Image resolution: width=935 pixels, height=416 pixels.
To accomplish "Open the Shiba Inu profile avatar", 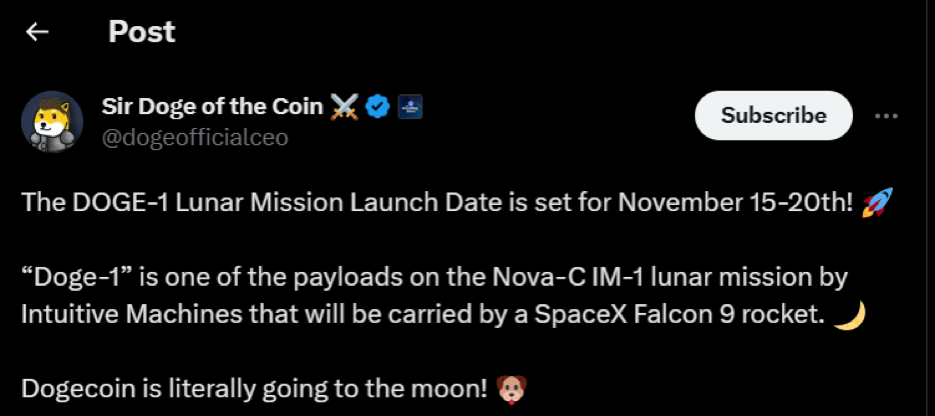I will point(52,122).
